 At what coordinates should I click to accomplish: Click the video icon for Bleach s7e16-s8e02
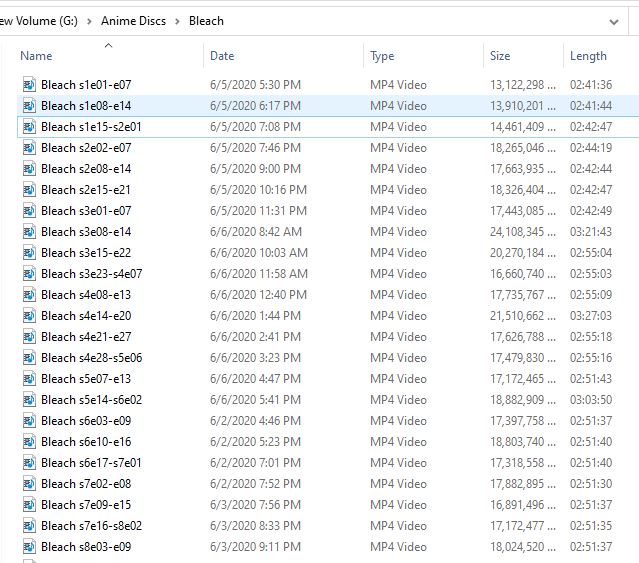coord(29,526)
